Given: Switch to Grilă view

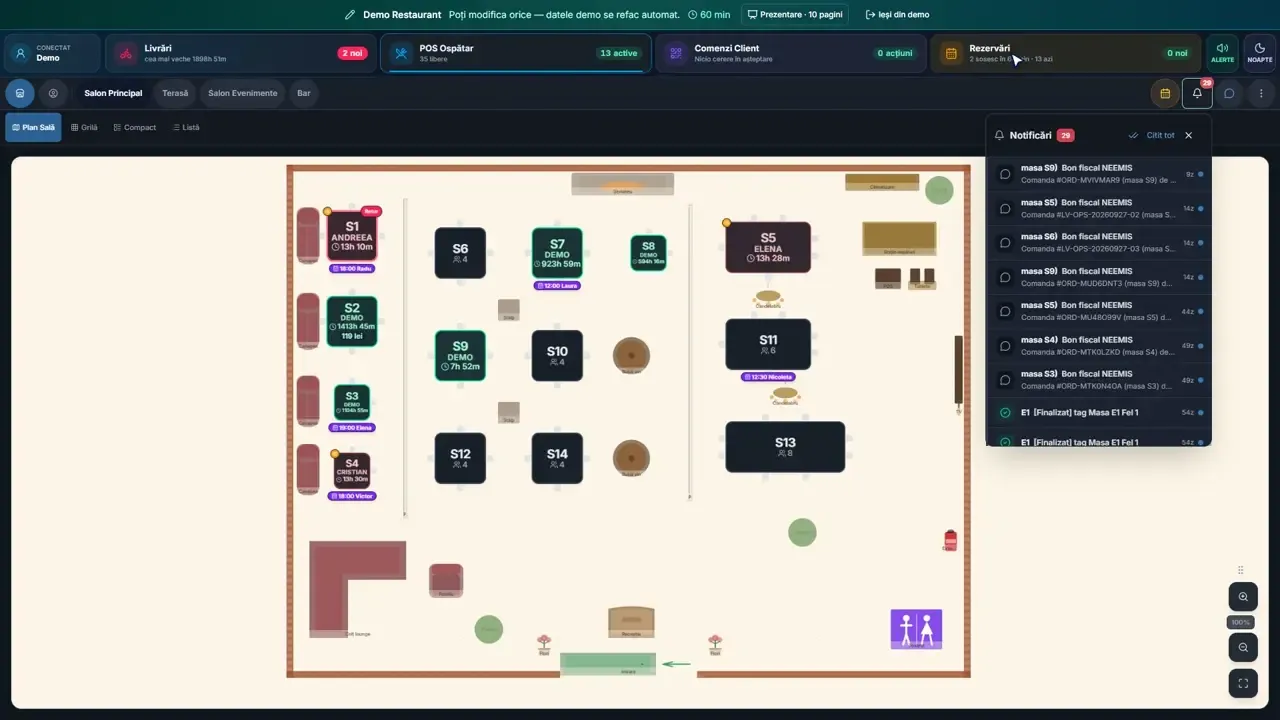Looking at the screenshot, I should coord(84,127).
